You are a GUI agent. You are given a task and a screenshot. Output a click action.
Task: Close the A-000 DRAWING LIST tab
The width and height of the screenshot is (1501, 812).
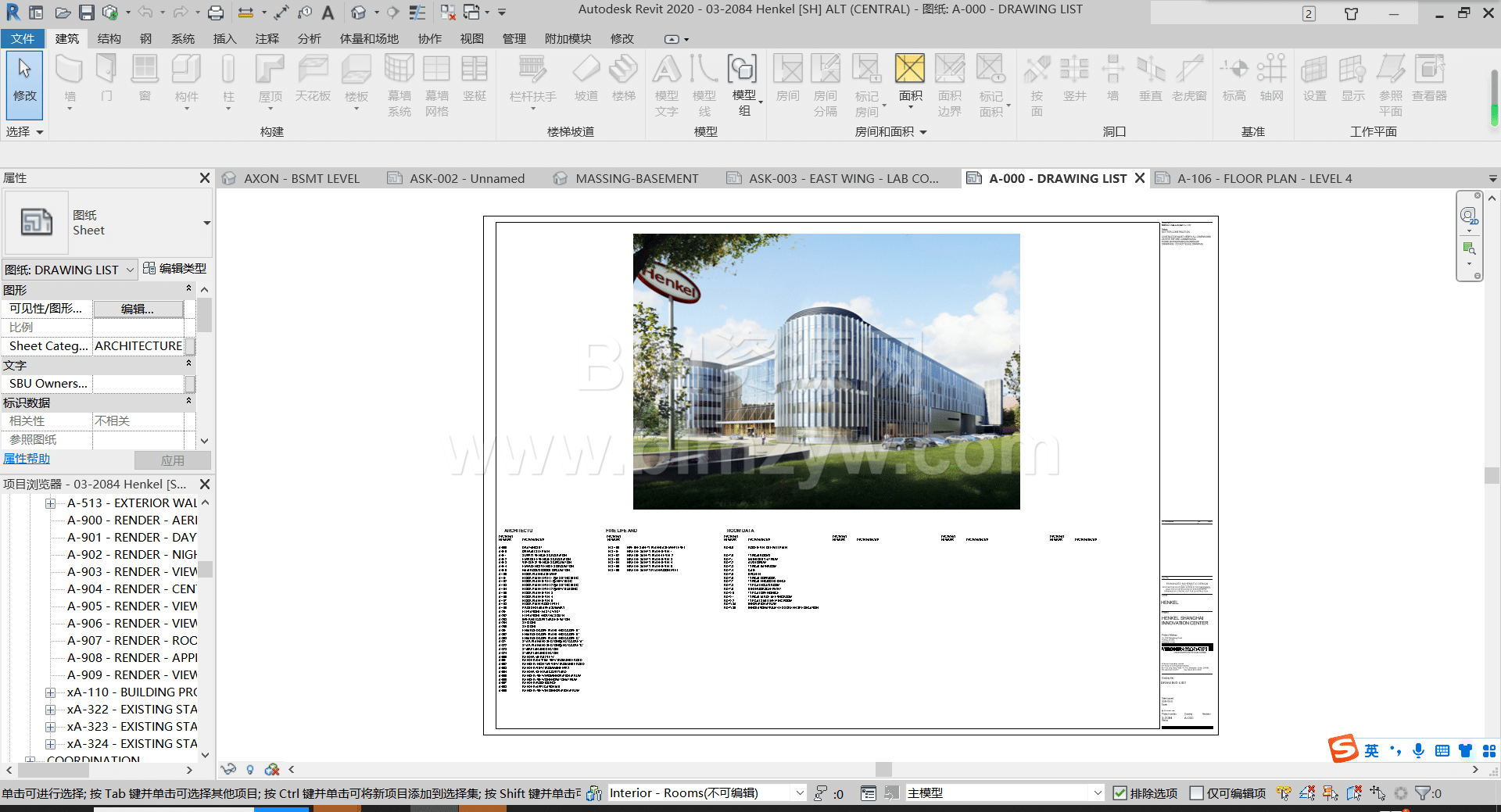[x=1140, y=178]
